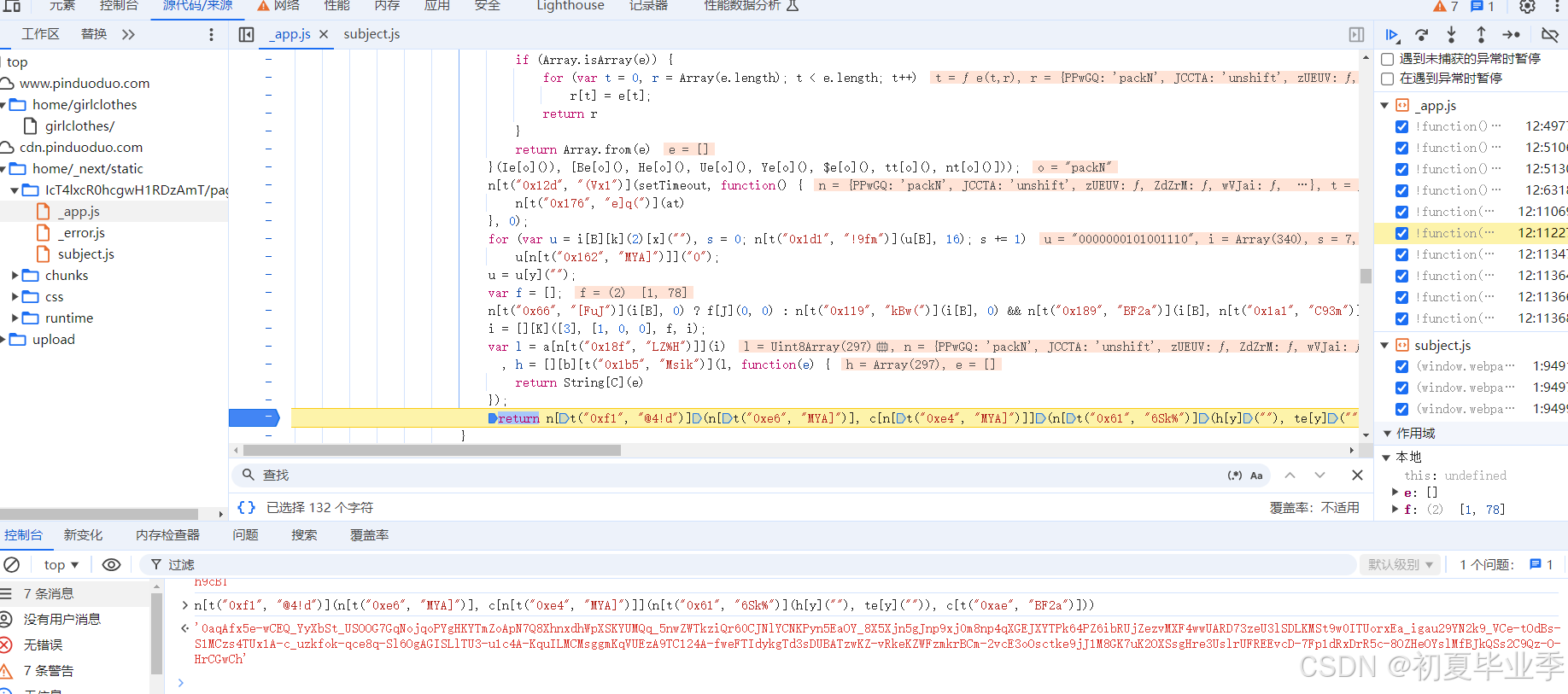Create live expression eye icon
The height and width of the screenshot is (694, 1568).
coord(111,564)
